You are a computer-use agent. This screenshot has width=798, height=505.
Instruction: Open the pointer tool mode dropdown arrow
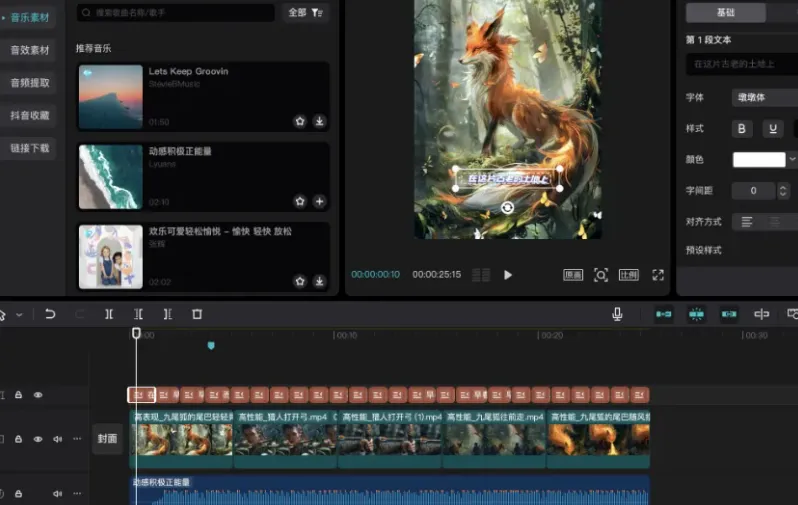19,315
